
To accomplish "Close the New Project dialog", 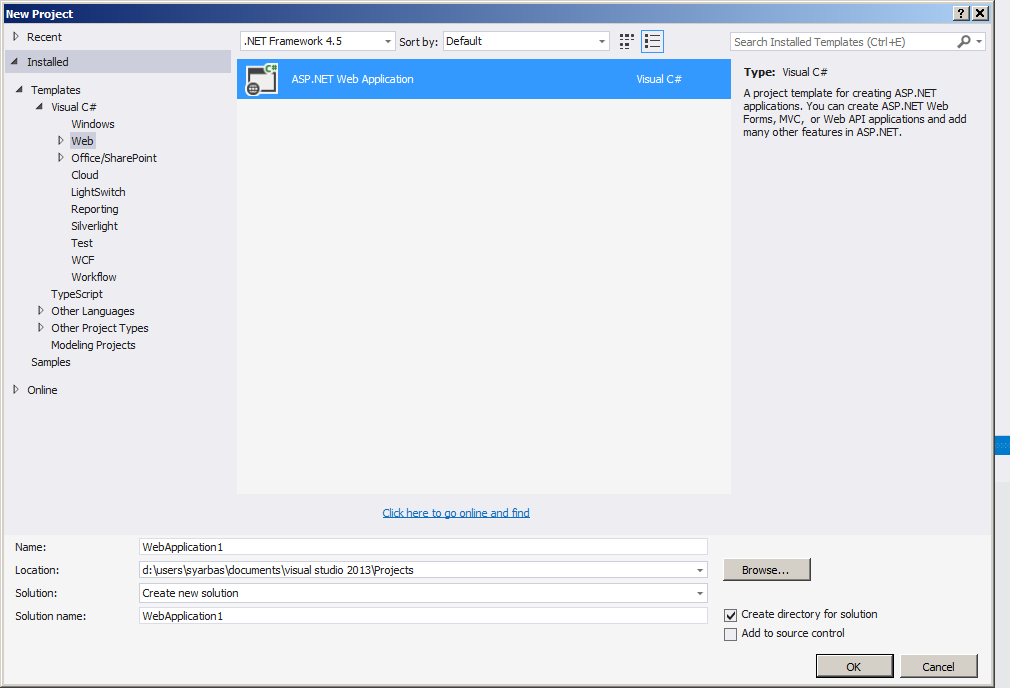I will [980, 14].
